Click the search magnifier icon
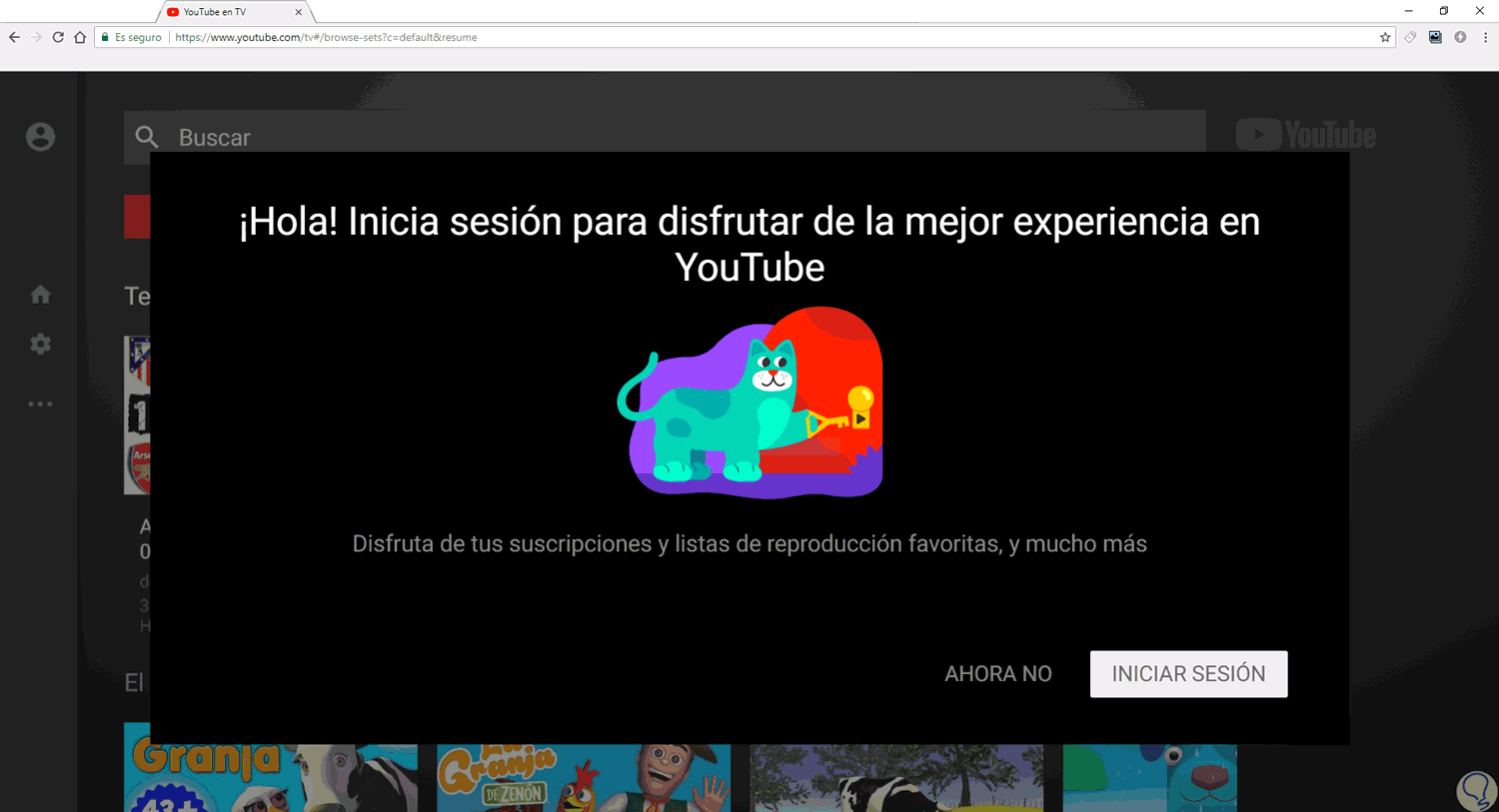 (147, 137)
